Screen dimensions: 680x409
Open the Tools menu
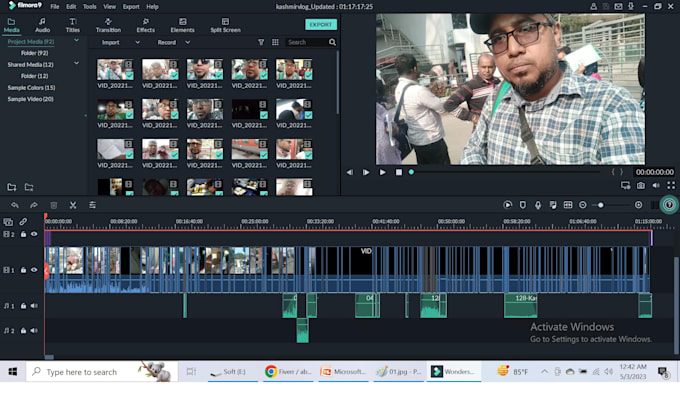90,7
